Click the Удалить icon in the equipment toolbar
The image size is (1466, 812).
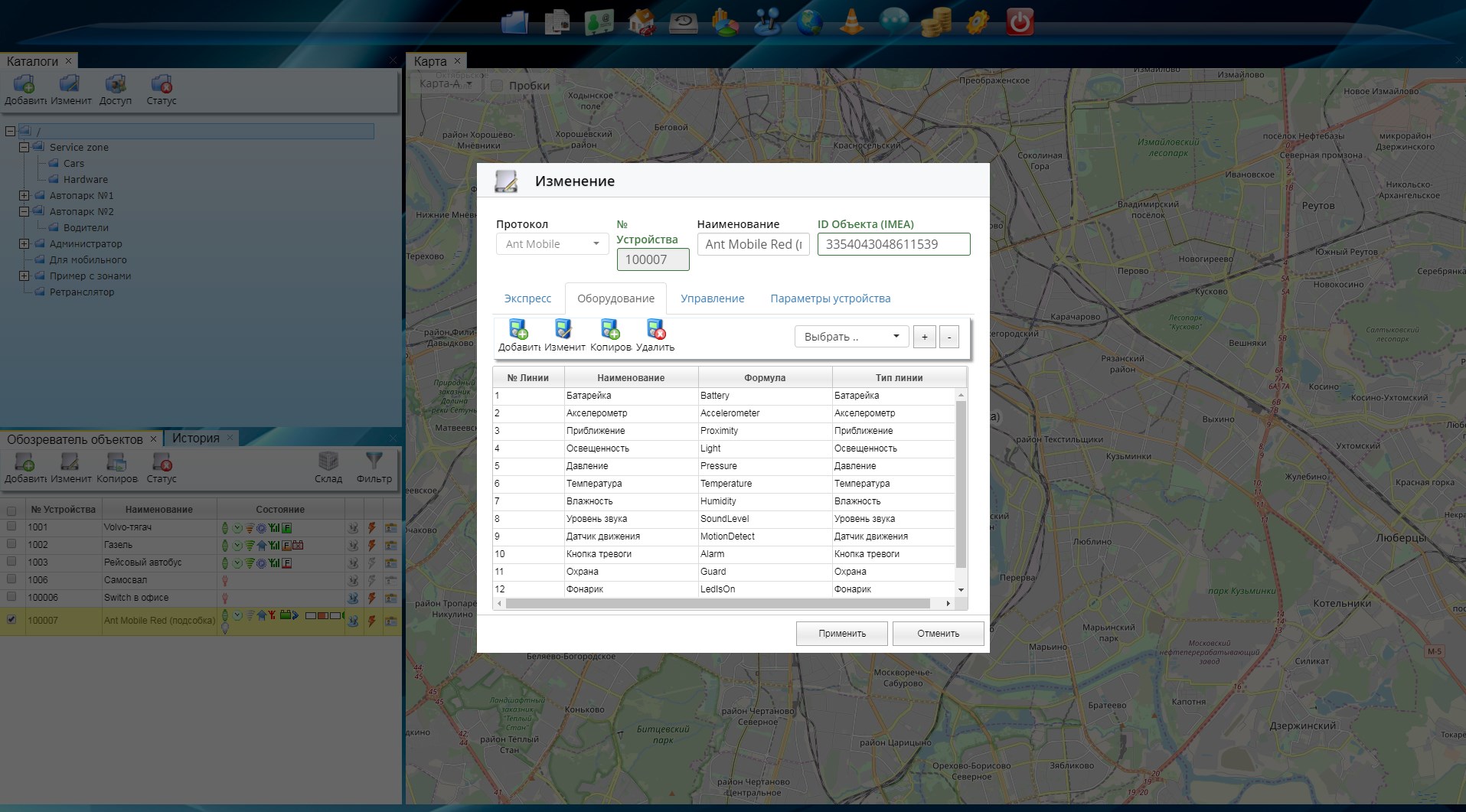point(655,330)
